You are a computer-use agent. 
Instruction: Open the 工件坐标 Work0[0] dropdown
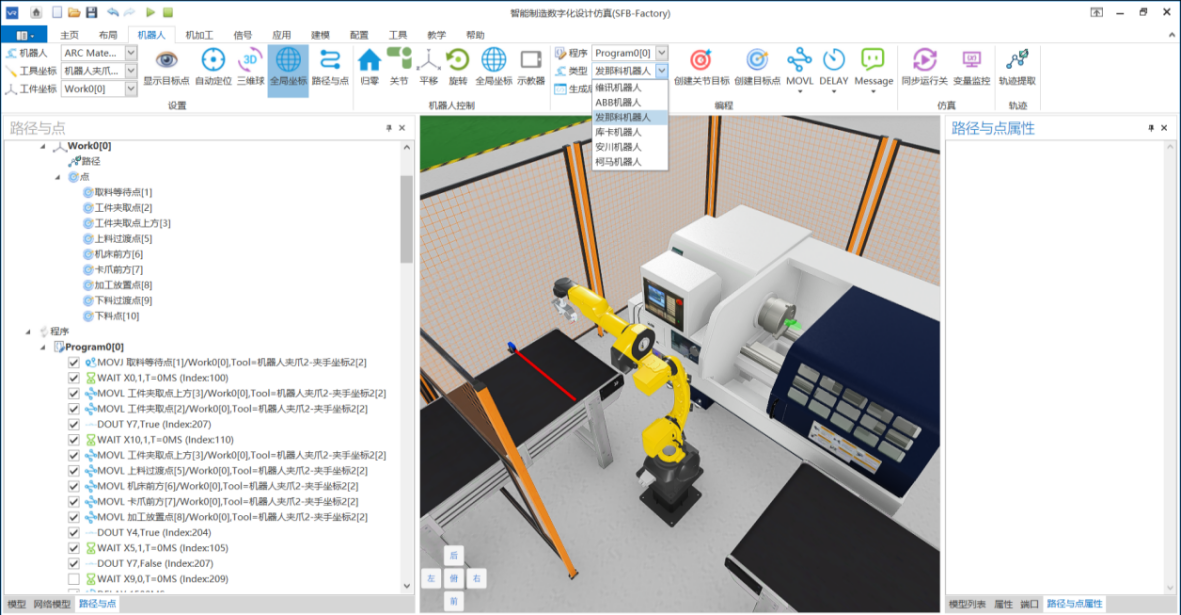(x=130, y=89)
